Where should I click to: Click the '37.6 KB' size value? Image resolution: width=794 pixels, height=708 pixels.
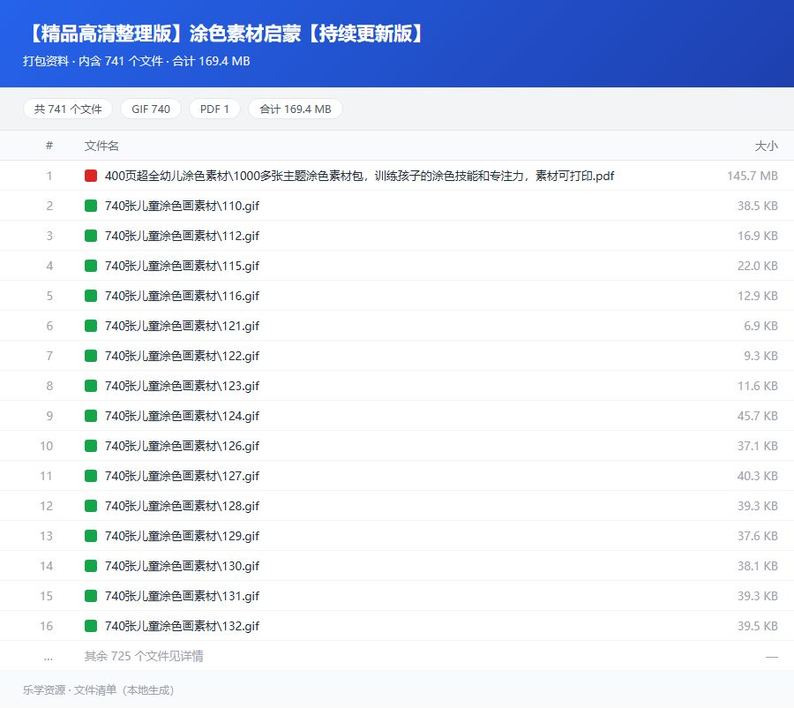tap(758, 536)
